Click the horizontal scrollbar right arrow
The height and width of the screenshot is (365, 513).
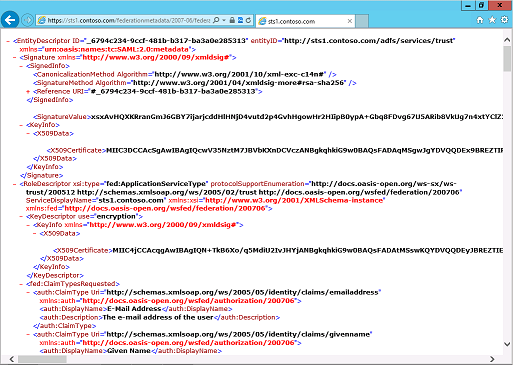click(x=492, y=359)
